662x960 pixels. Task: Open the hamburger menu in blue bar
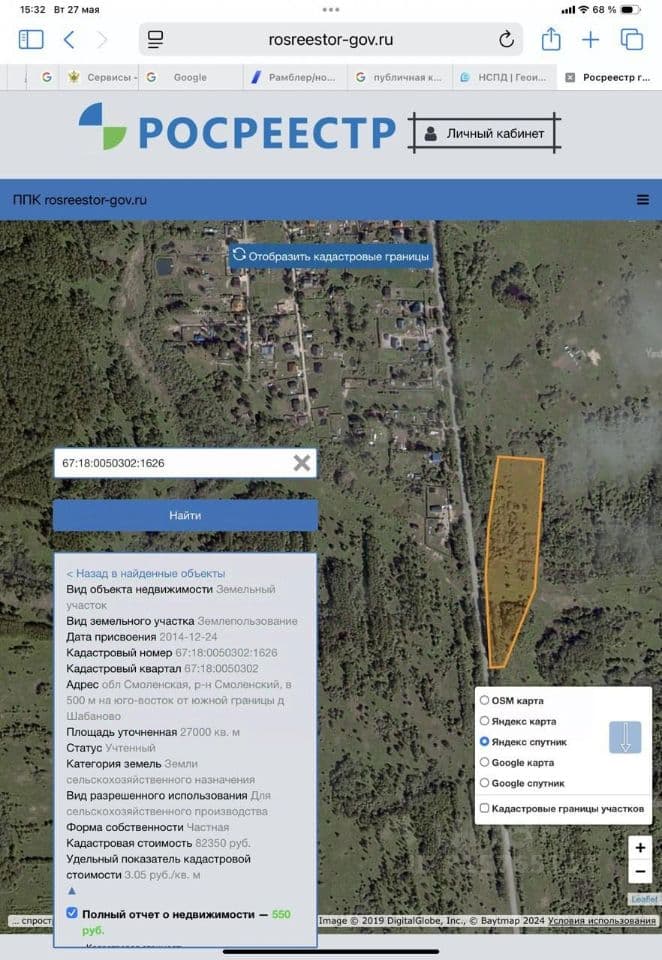pos(643,200)
